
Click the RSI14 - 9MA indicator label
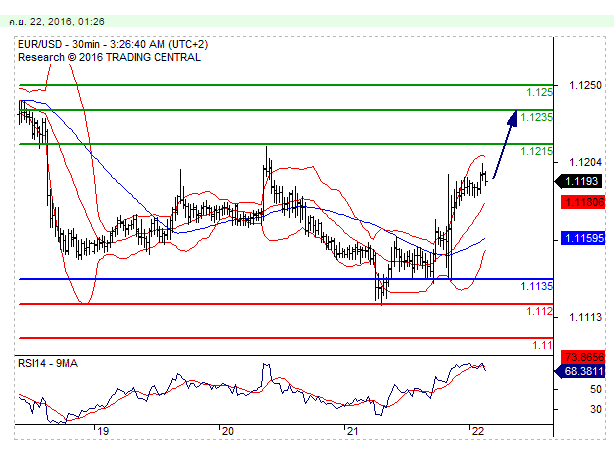point(48,364)
